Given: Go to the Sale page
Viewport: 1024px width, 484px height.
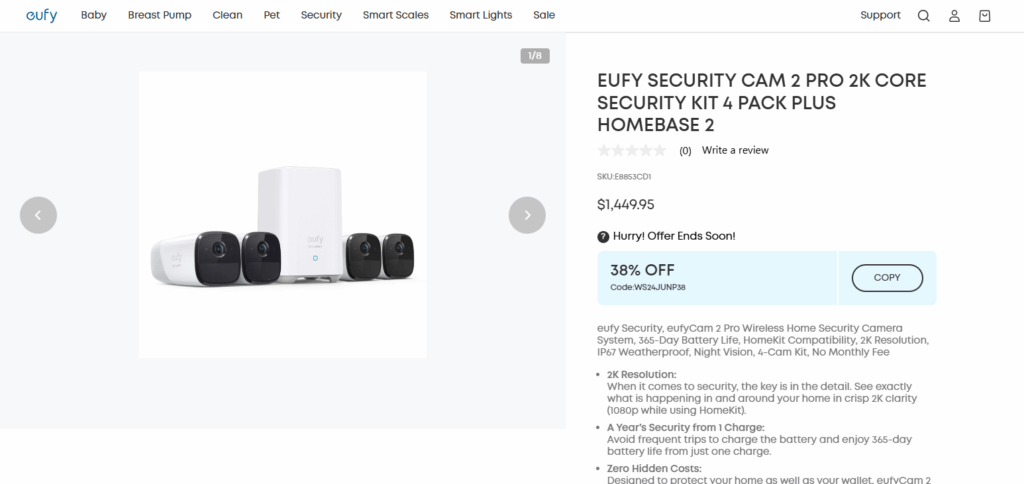Looking at the screenshot, I should (544, 15).
